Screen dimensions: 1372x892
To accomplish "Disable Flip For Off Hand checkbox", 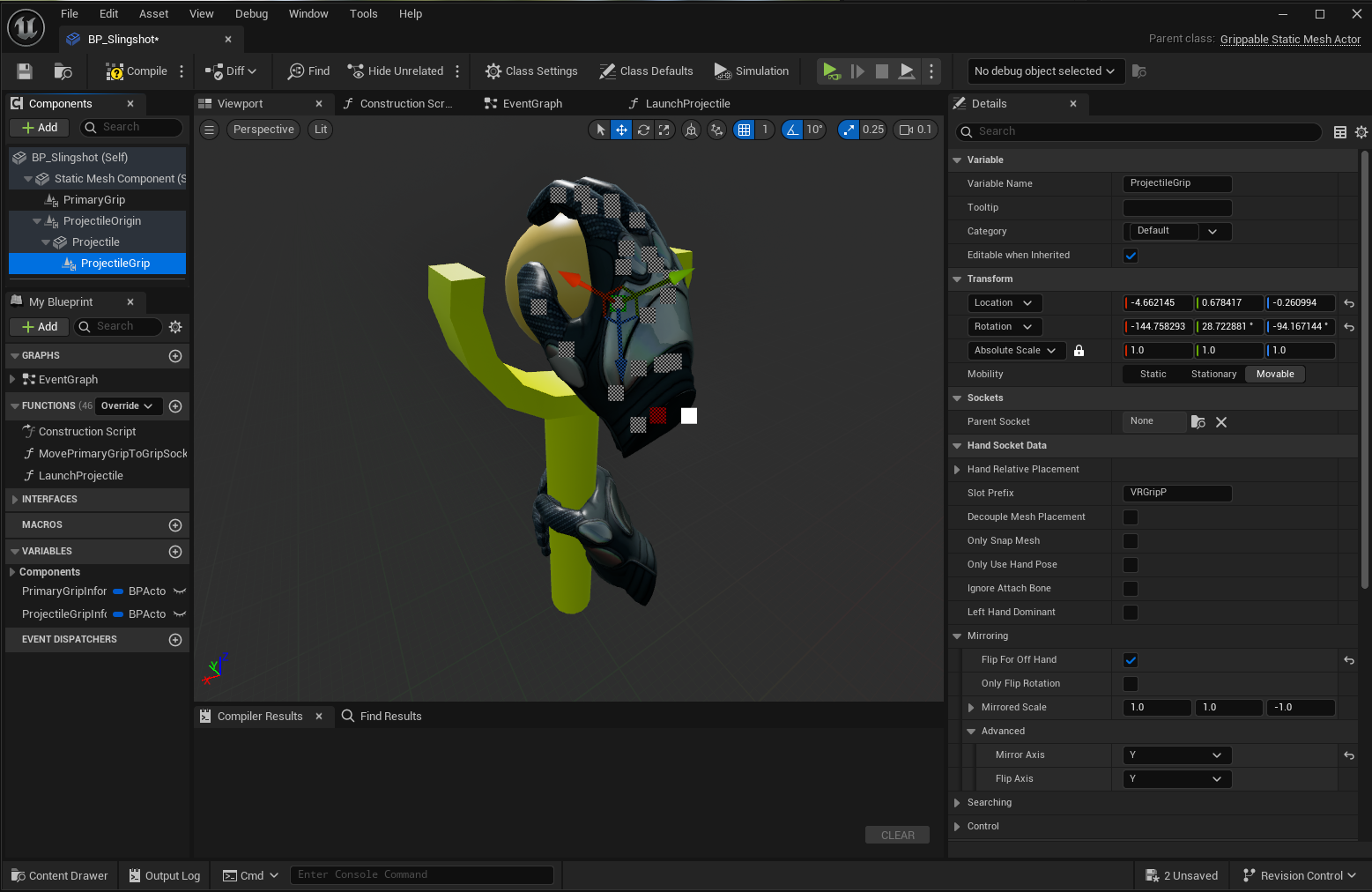I will click(x=1131, y=660).
